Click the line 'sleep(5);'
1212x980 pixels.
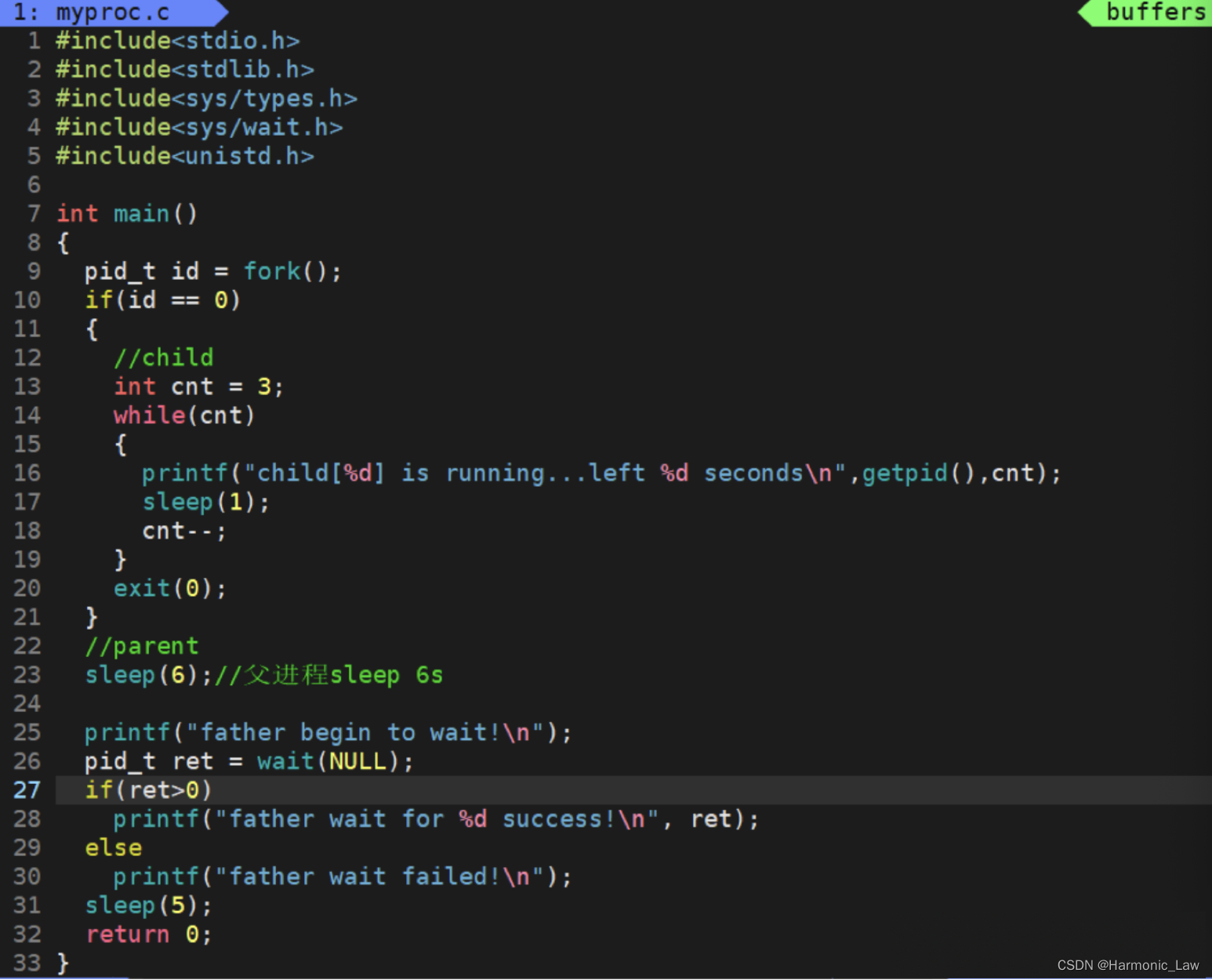[148, 906]
